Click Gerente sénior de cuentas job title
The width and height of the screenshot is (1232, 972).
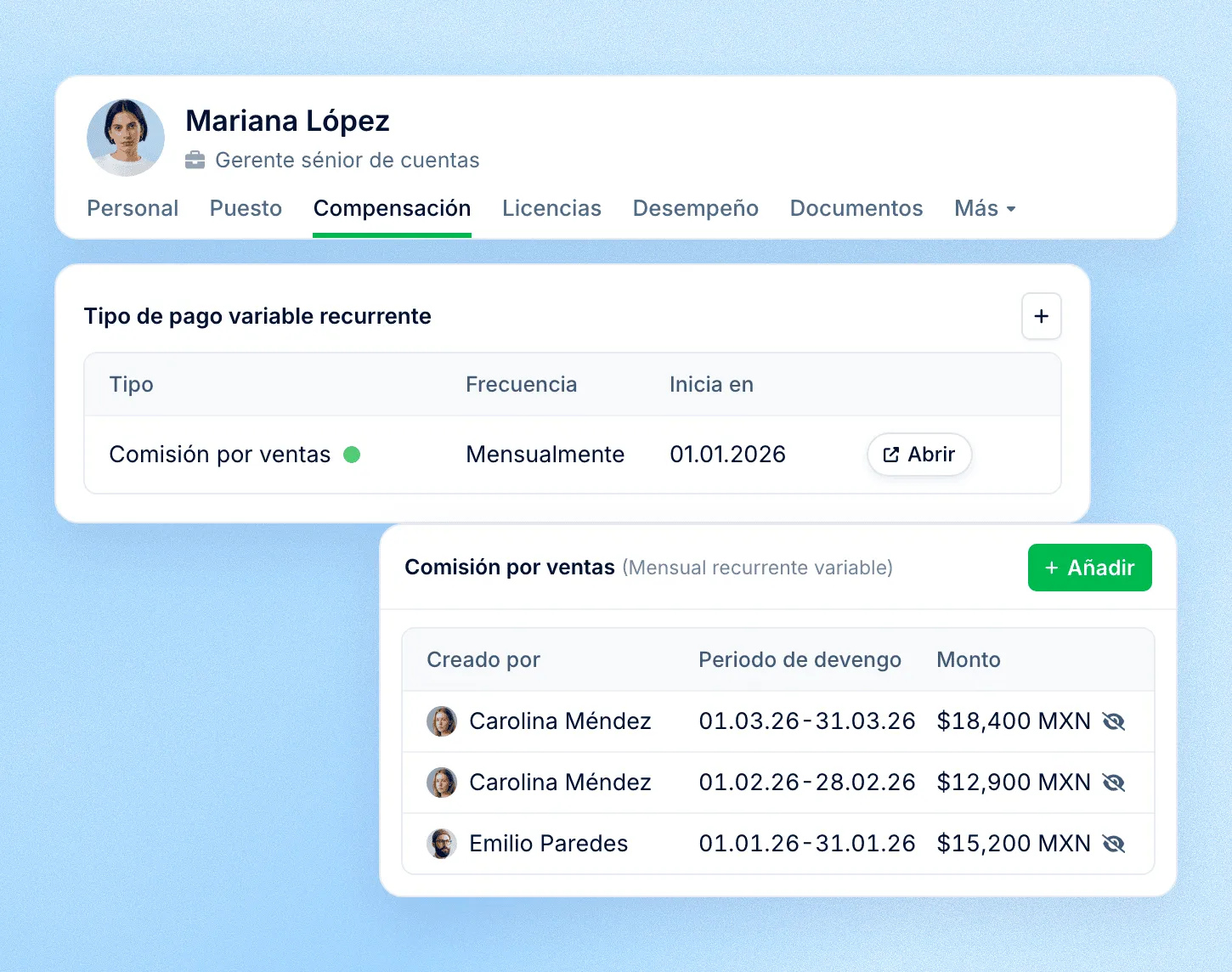tap(347, 161)
